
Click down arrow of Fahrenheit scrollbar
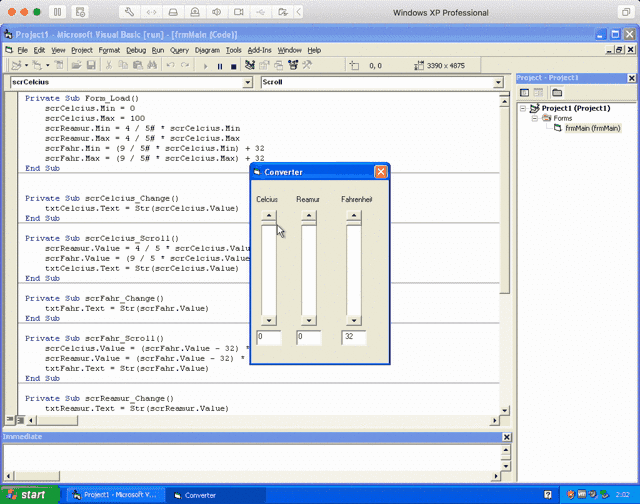pyautogui.click(x=353, y=320)
